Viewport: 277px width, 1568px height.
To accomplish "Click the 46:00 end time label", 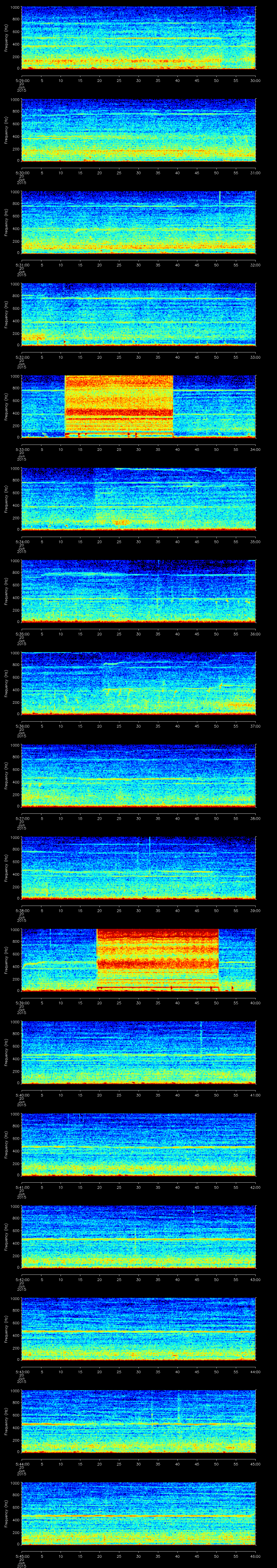I will pos(256,1556).
